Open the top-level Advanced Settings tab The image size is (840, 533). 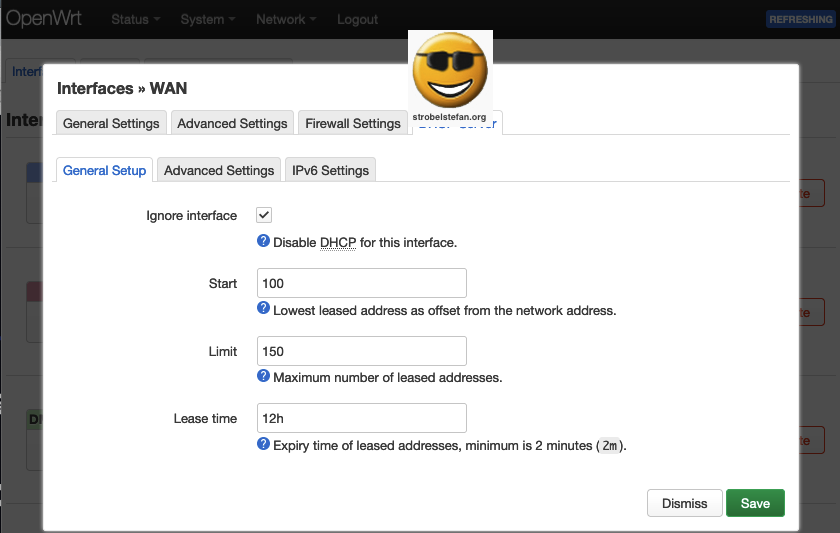point(232,123)
